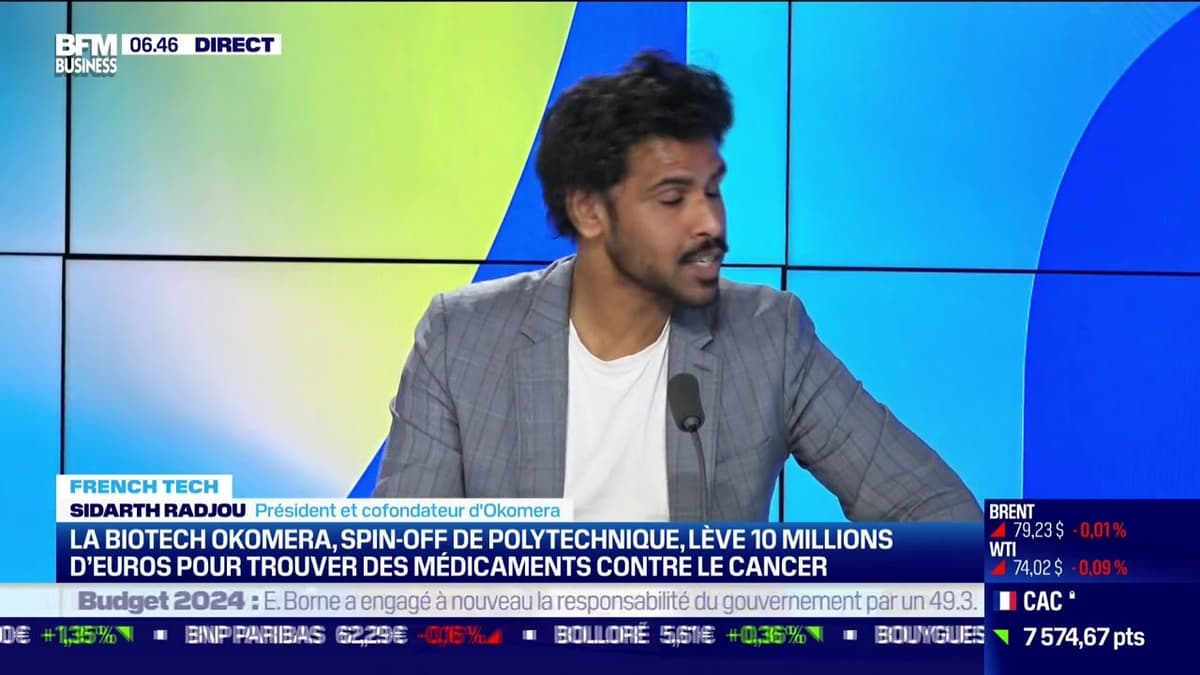Image resolution: width=1200 pixels, height=675 pixels.
Task: Click the red arrow after BNP Paribas -0,16%
Action: 493,634
